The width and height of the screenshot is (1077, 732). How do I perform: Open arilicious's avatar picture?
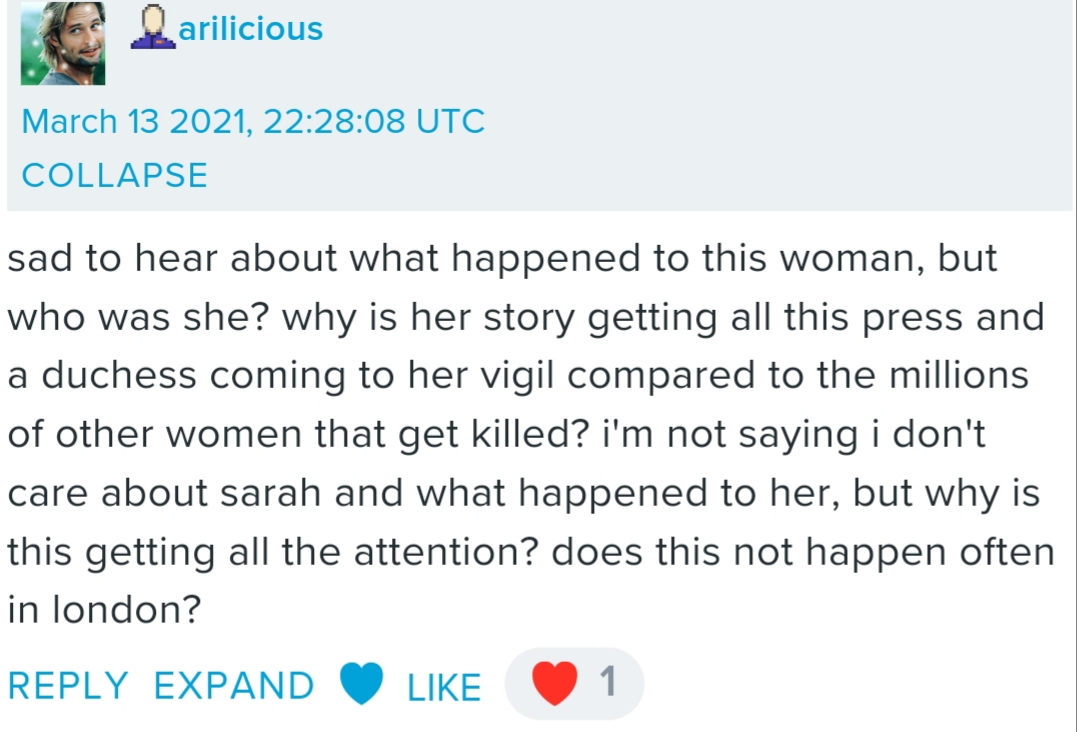click(x=63, y=43)
